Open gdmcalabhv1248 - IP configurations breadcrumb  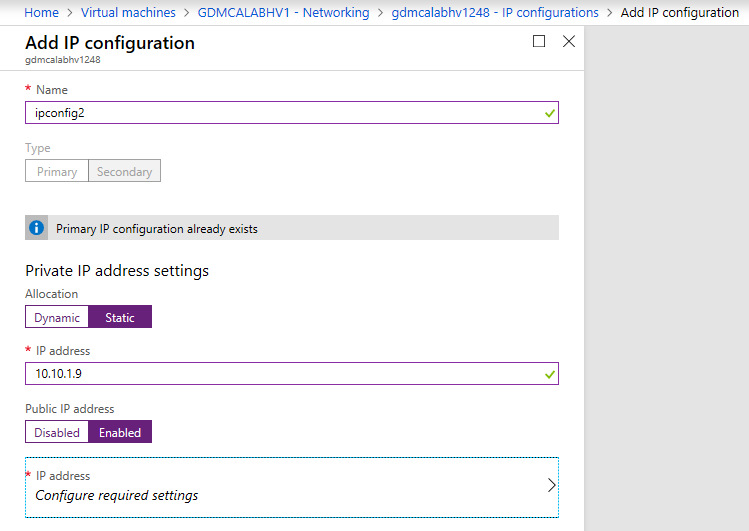495,12
